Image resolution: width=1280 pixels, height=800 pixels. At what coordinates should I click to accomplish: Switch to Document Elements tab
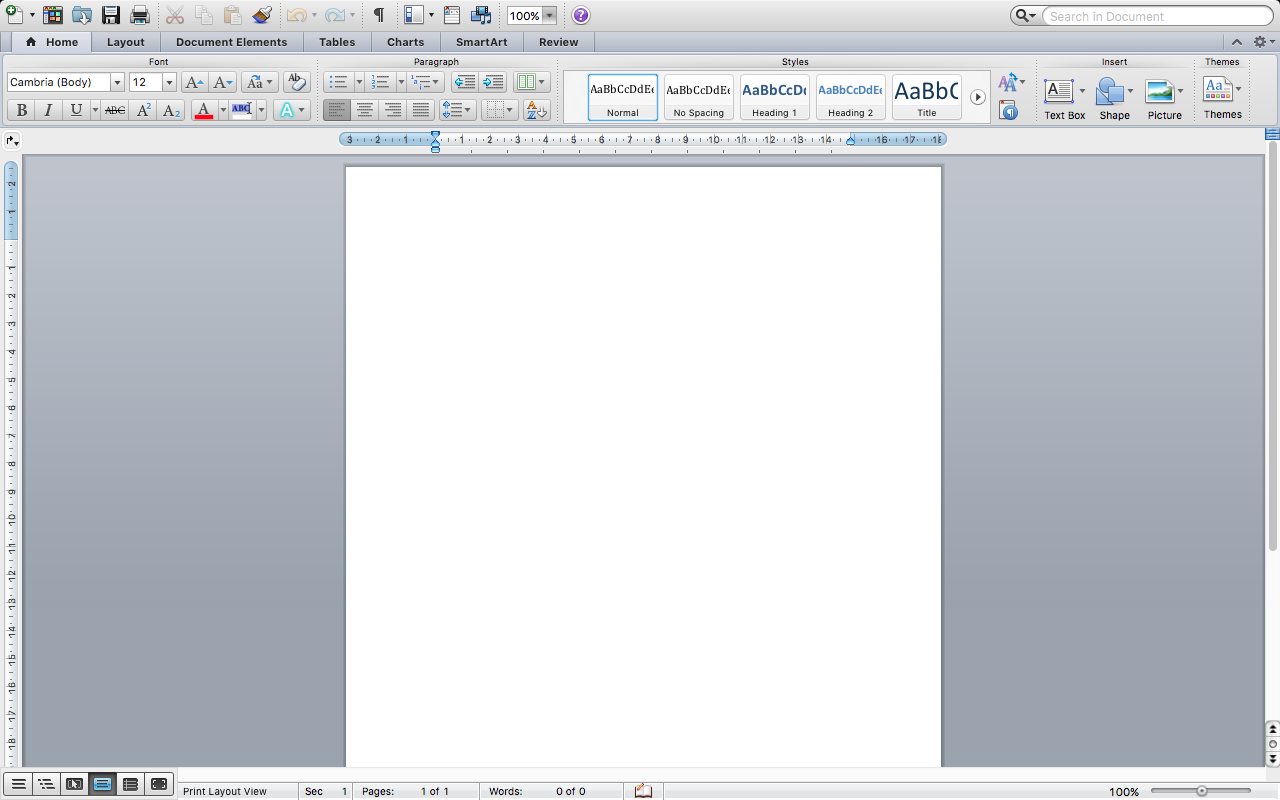[x=231, y=42]
